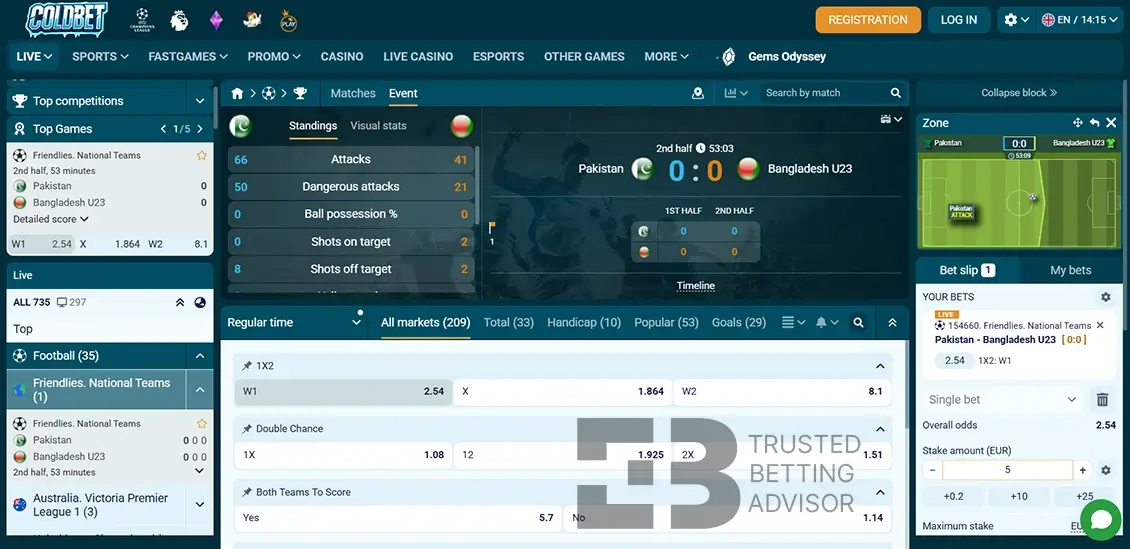This screenshot has height=549, width=1130.
Task: Move the Zone widget with arrows icon
Action: pos(1078,122)
